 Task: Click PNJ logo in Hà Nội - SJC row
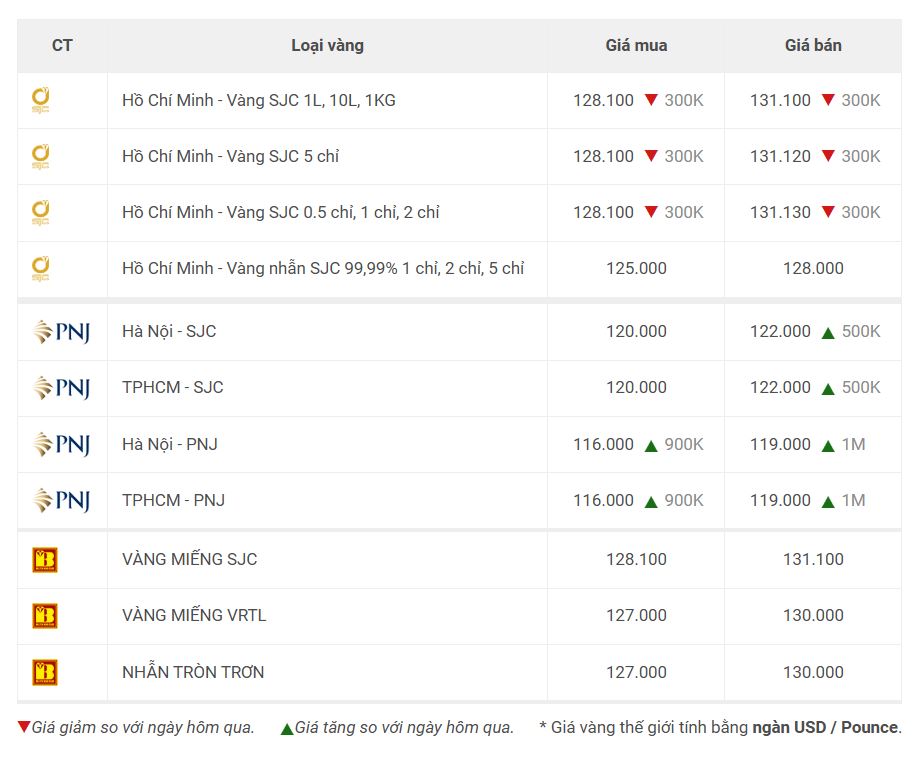tap(62, 331)
